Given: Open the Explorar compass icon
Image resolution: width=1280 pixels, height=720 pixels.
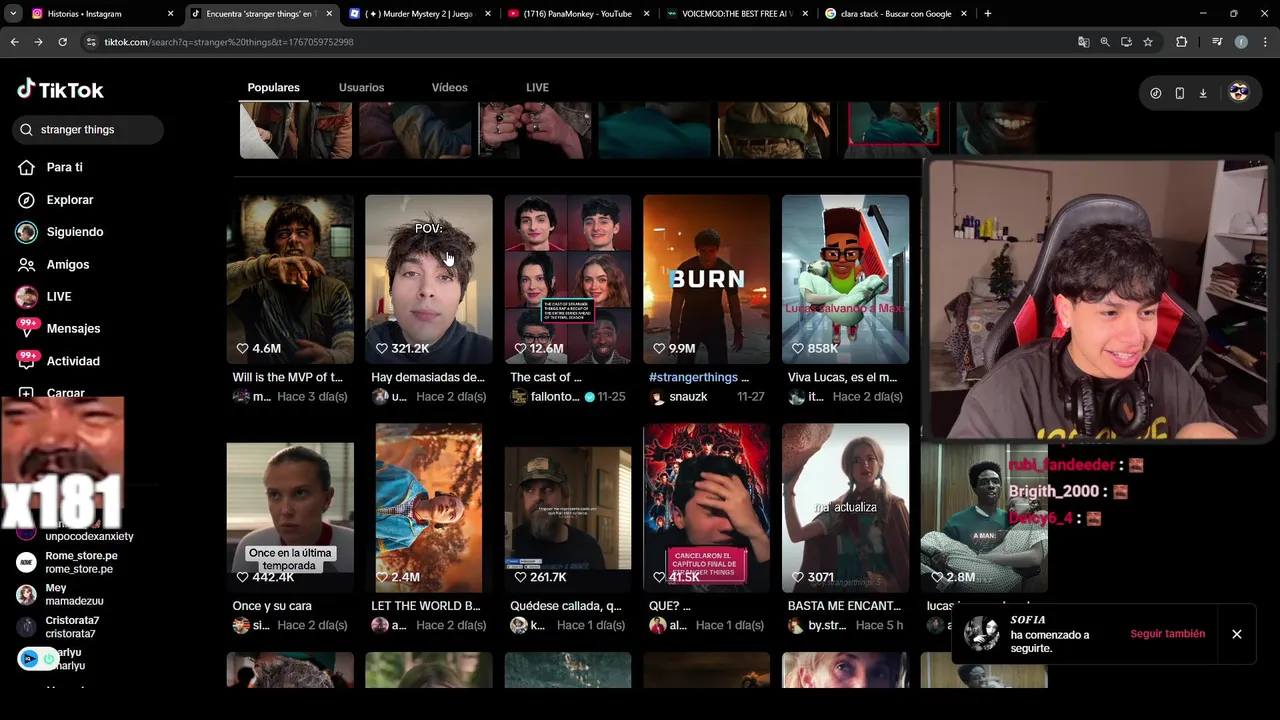Looking at the screenshot, I should 27,200.
